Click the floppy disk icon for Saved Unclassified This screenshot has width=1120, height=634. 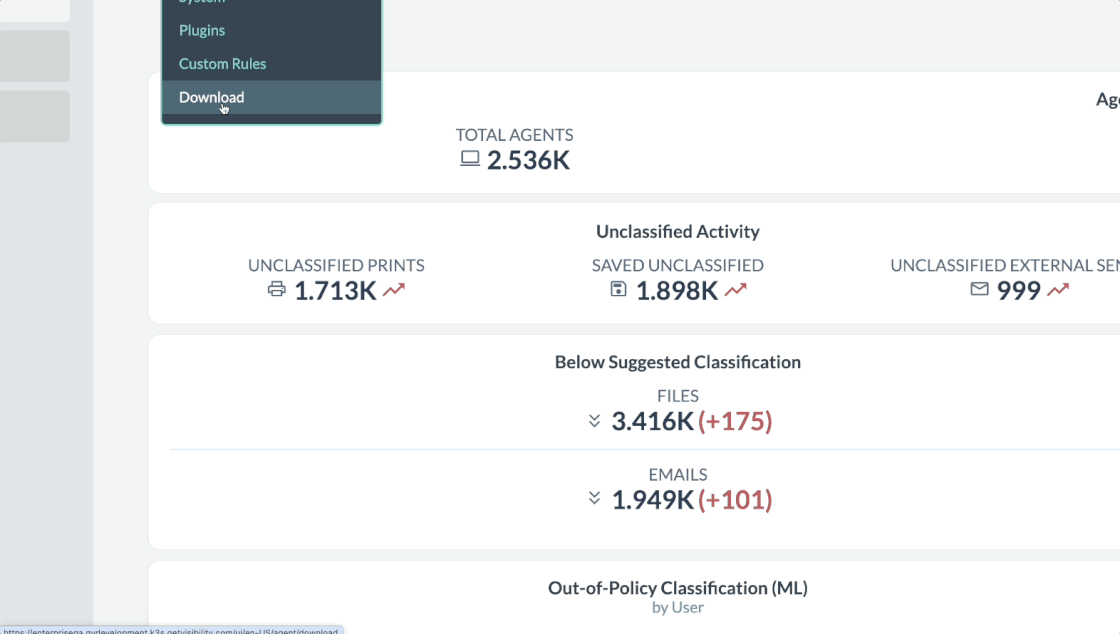(x=618, y=290)
